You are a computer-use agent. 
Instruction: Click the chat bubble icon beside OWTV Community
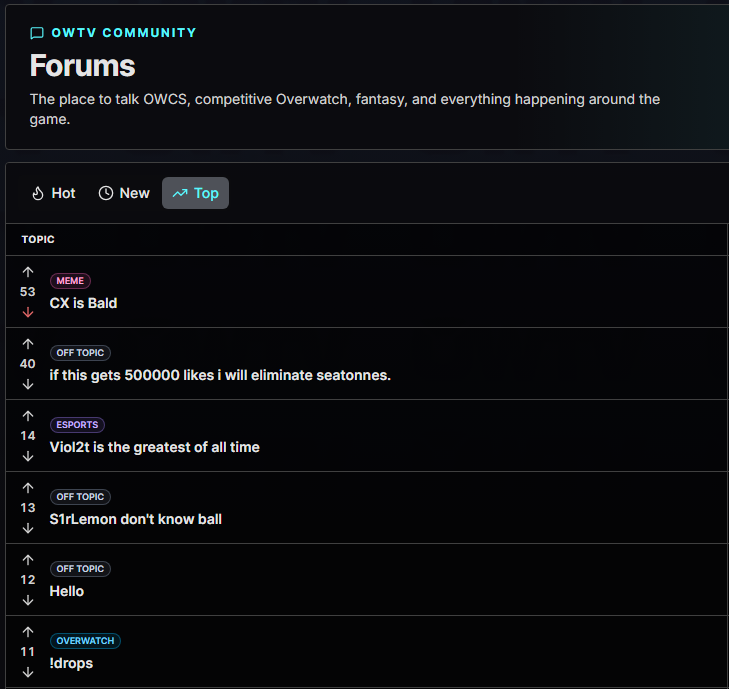coord(37,33)
